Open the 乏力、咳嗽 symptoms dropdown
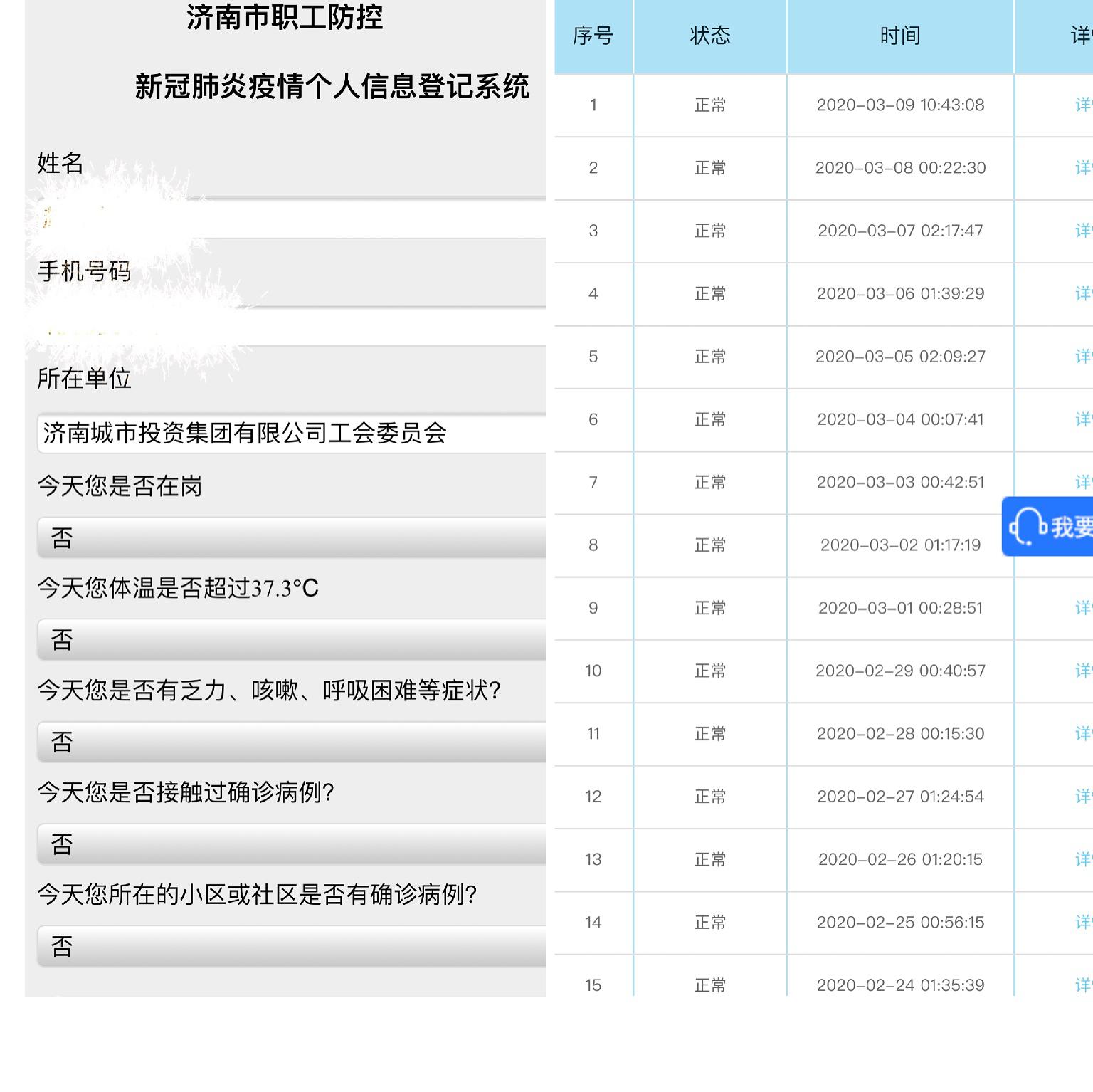Image resolution: width=1093 pixels, height=1092 pixels. [x=292, y=742]
